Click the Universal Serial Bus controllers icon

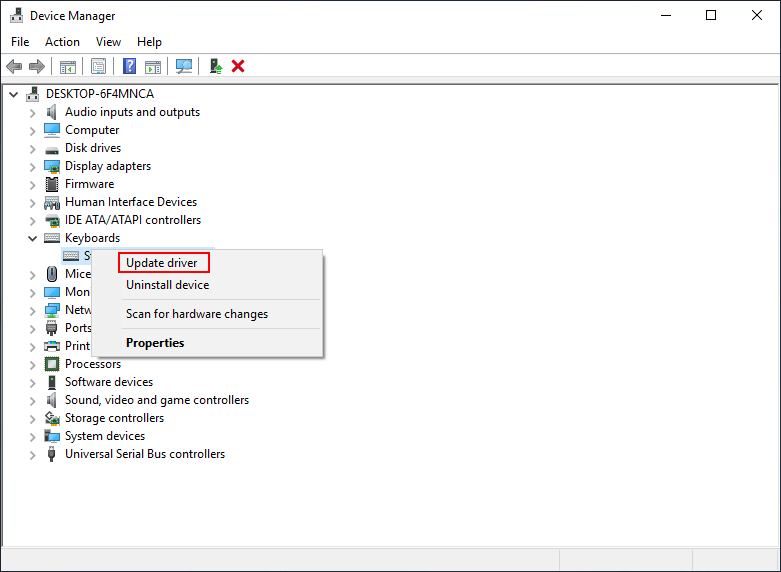tap(51, 454)
